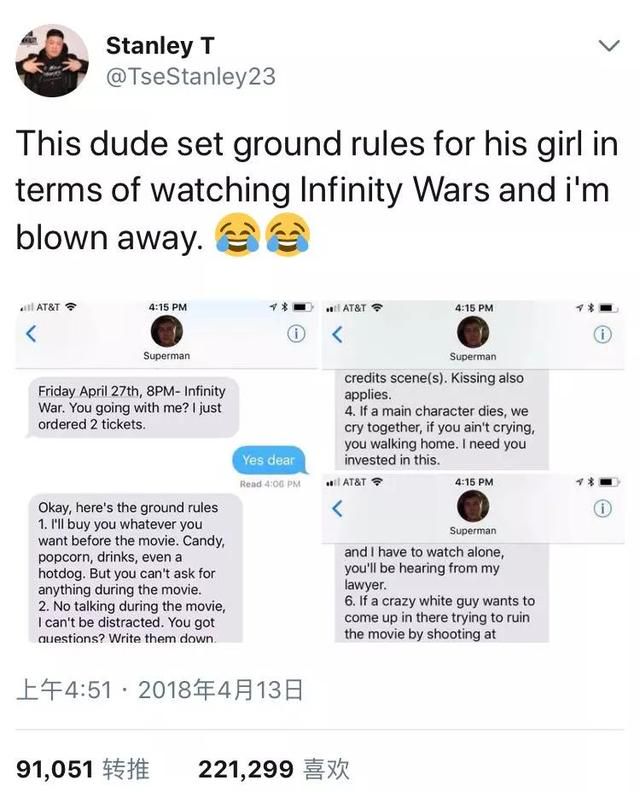The width and height of the screenshot is (640, 792).
Task: Open Stanley T's profile picture
Action: pyautogui.click(x=53, y=61)
